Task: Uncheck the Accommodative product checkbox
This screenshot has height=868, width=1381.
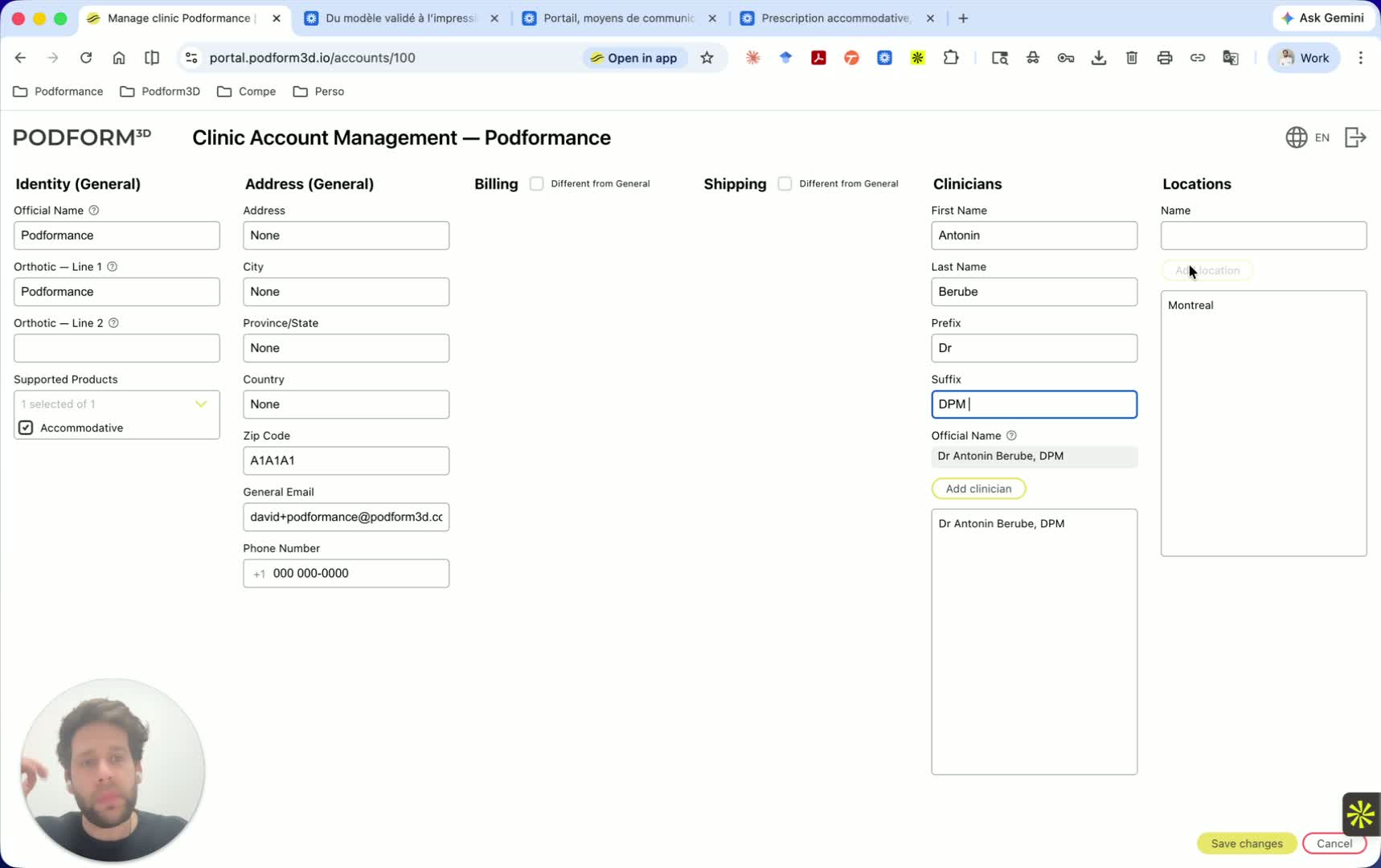Action: click(x=27, y=428)
